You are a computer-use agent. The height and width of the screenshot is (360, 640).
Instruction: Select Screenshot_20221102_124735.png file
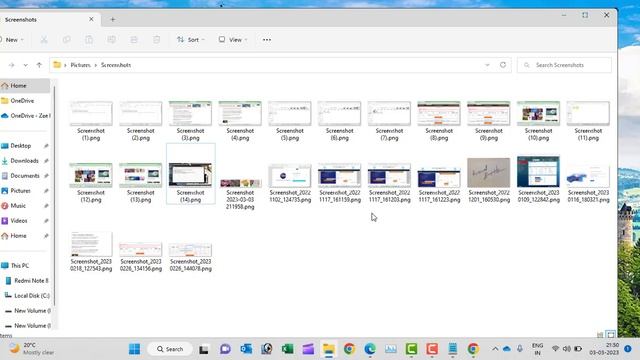tap(290, 182)
